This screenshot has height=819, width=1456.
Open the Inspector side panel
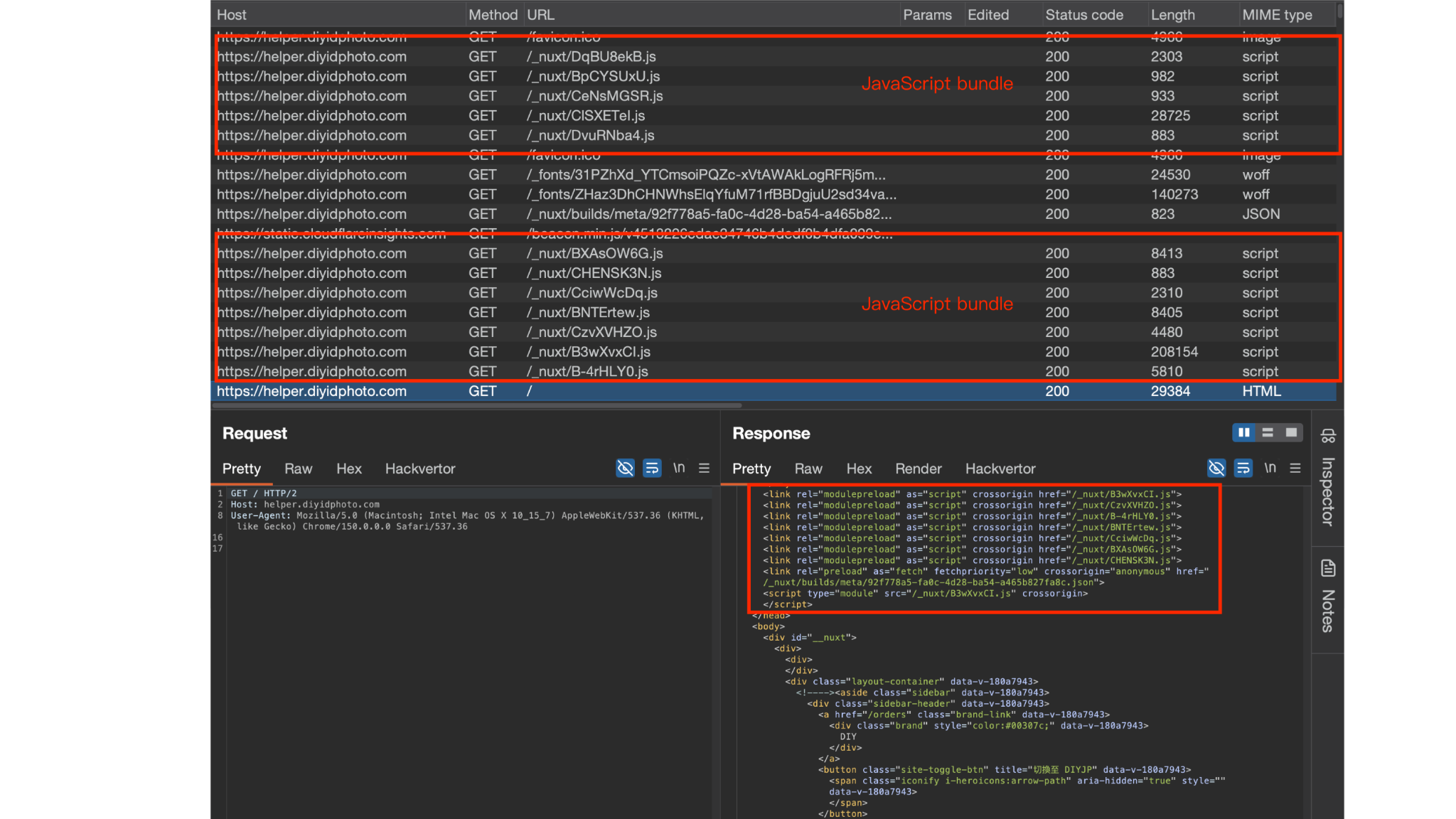click(1328, 477)
